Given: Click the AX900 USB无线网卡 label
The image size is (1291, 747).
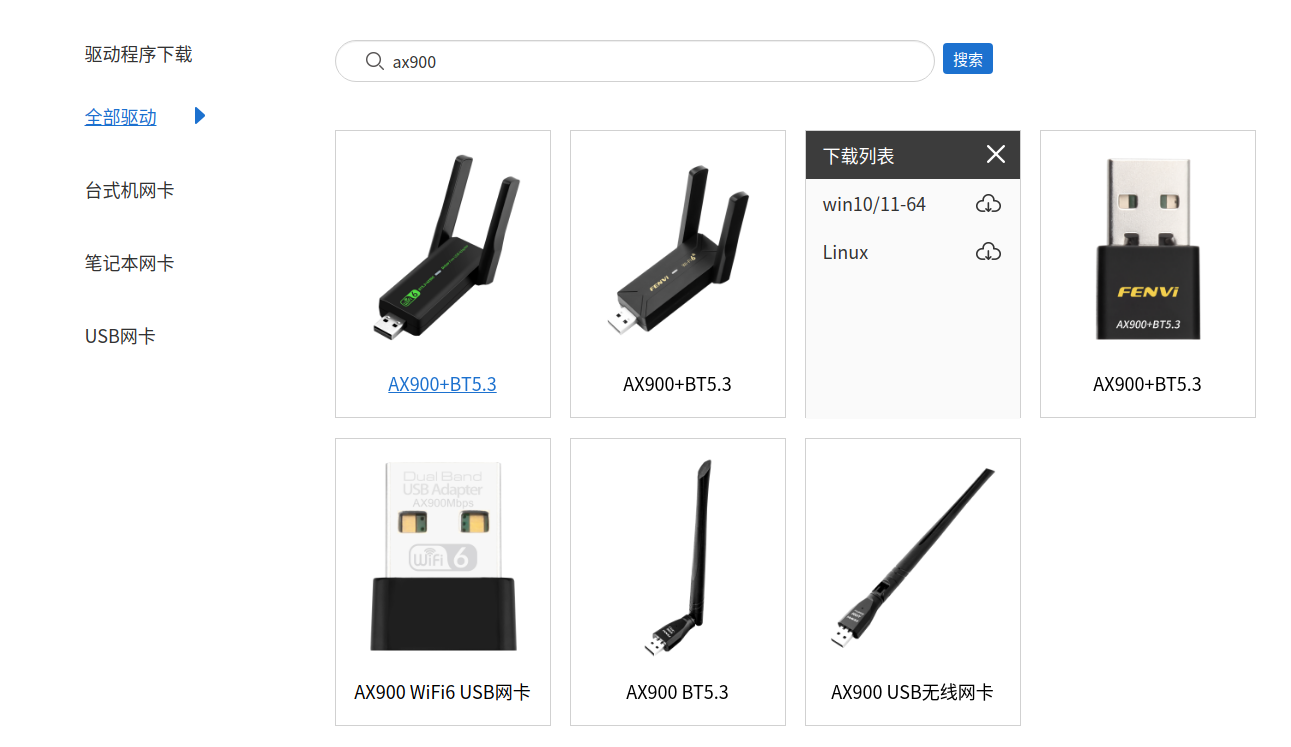Looking at the screenshot, I should 912,692.
